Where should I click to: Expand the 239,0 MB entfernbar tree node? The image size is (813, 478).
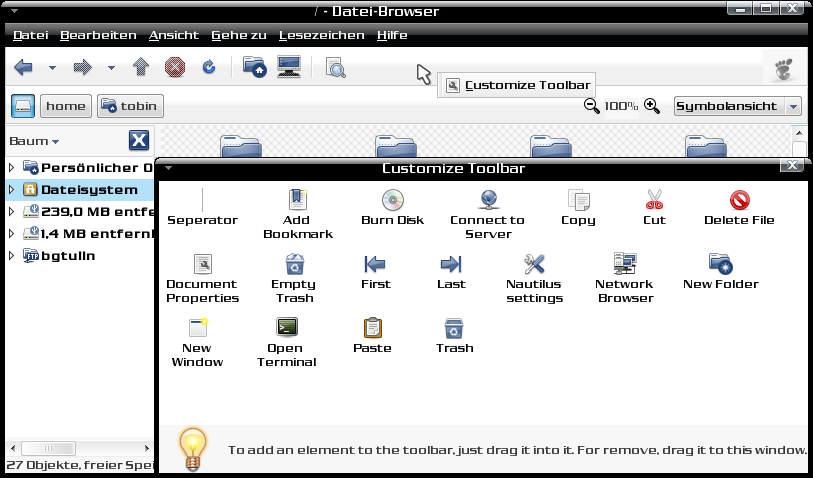click(x=11, y=212)
